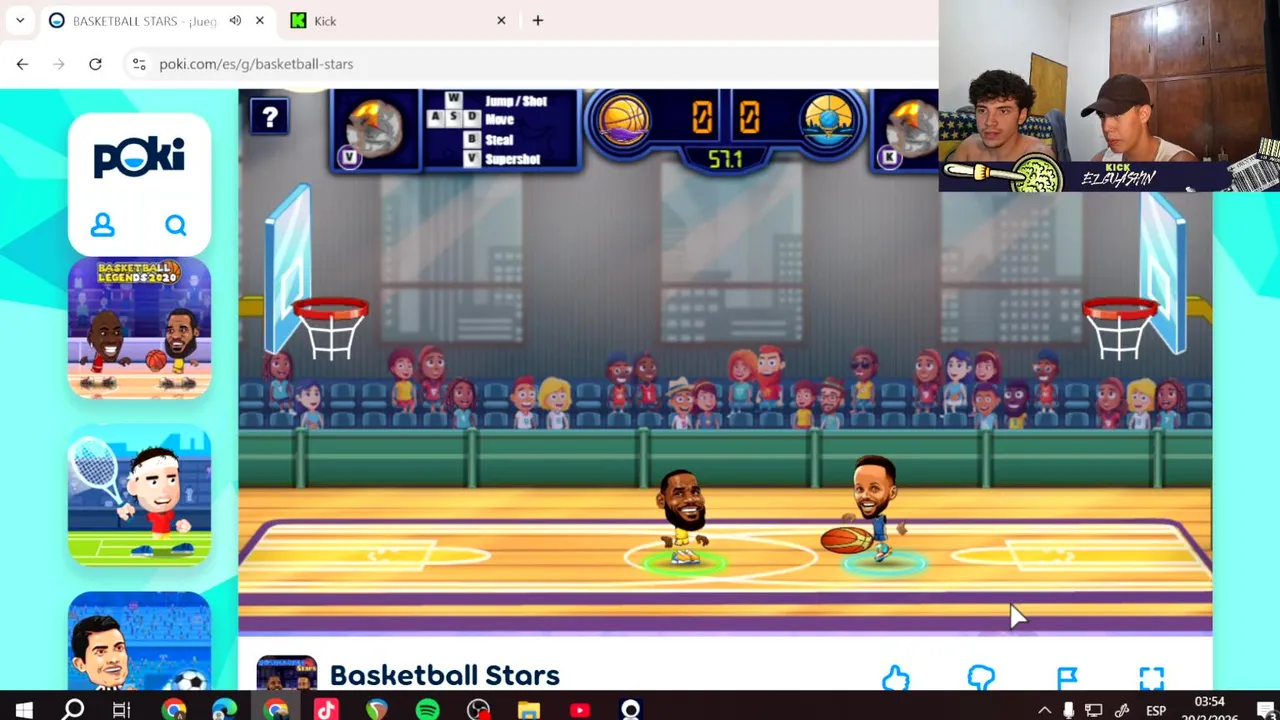This screenshot has height=720, width=1280.
Task: Open File Explorer from taskbar
Action: click(x=529, y=710)
